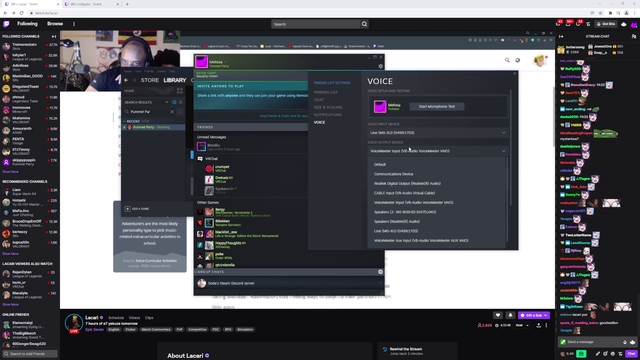Click Add a Game in Steam
This screenshot has height=360, width=640.
(x=137, y=209)
